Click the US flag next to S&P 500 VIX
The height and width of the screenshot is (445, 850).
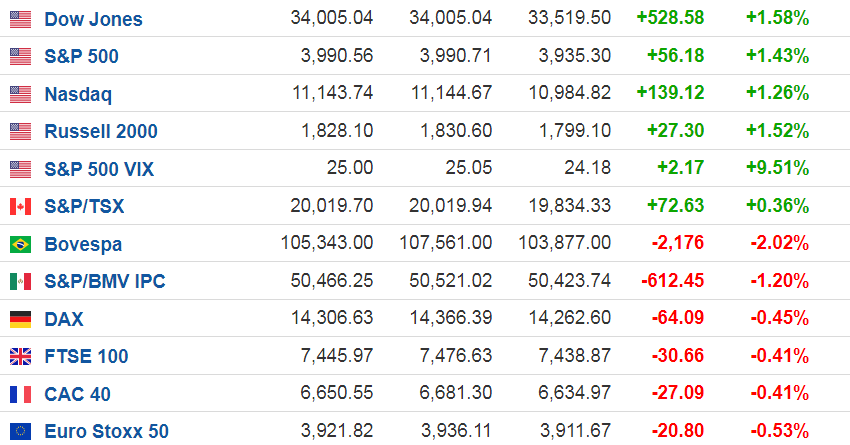tap(20, 170)
